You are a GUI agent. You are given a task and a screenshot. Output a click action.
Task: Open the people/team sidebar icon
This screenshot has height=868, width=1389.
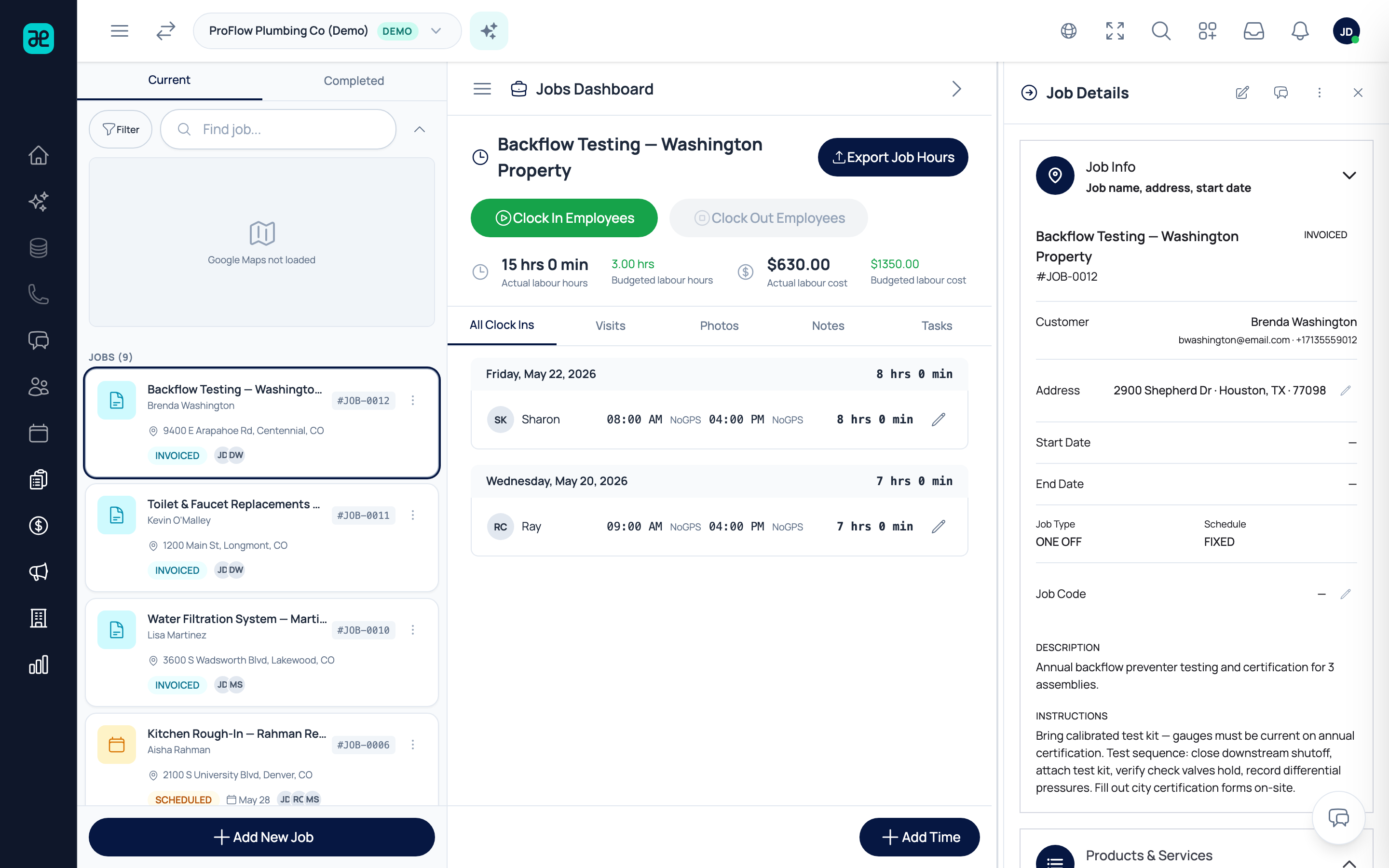[x=39, y=387]
